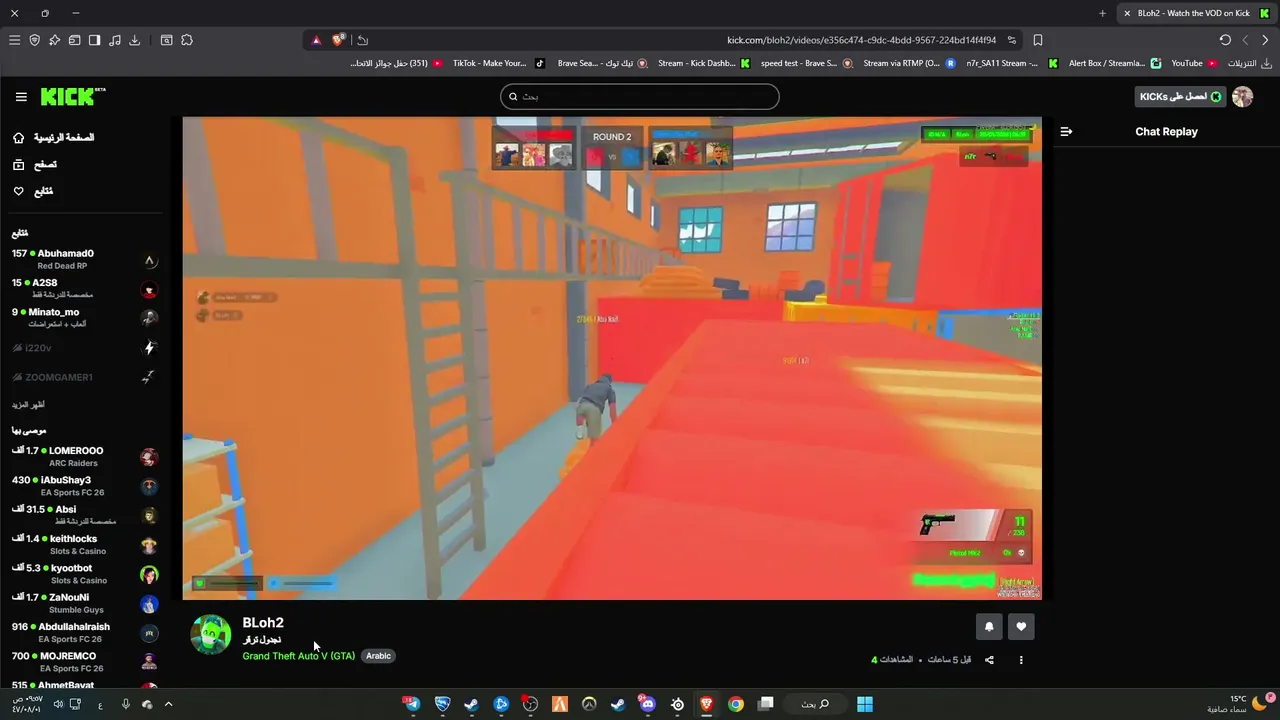
Task: Click the Brave Rewards triangle icon
Action: [316, 40]
